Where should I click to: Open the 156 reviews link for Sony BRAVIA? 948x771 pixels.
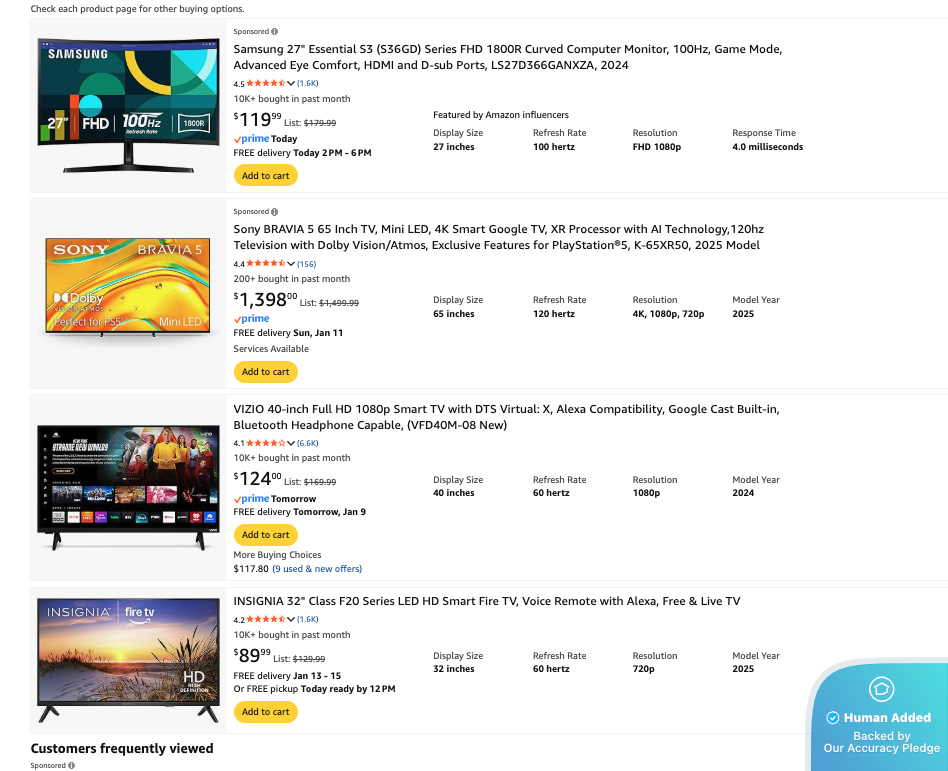306,264
